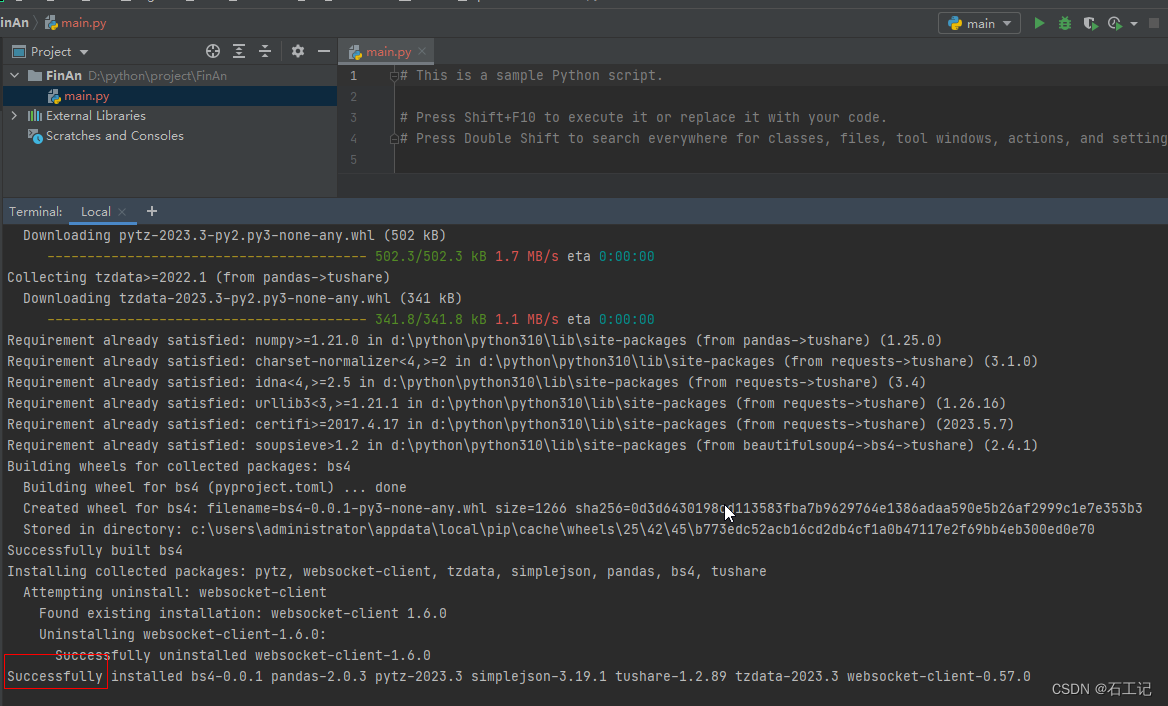This screenshot has height=706, width=1168.
Task: Close the main.py editor tab
Action: tap(422, 51)
